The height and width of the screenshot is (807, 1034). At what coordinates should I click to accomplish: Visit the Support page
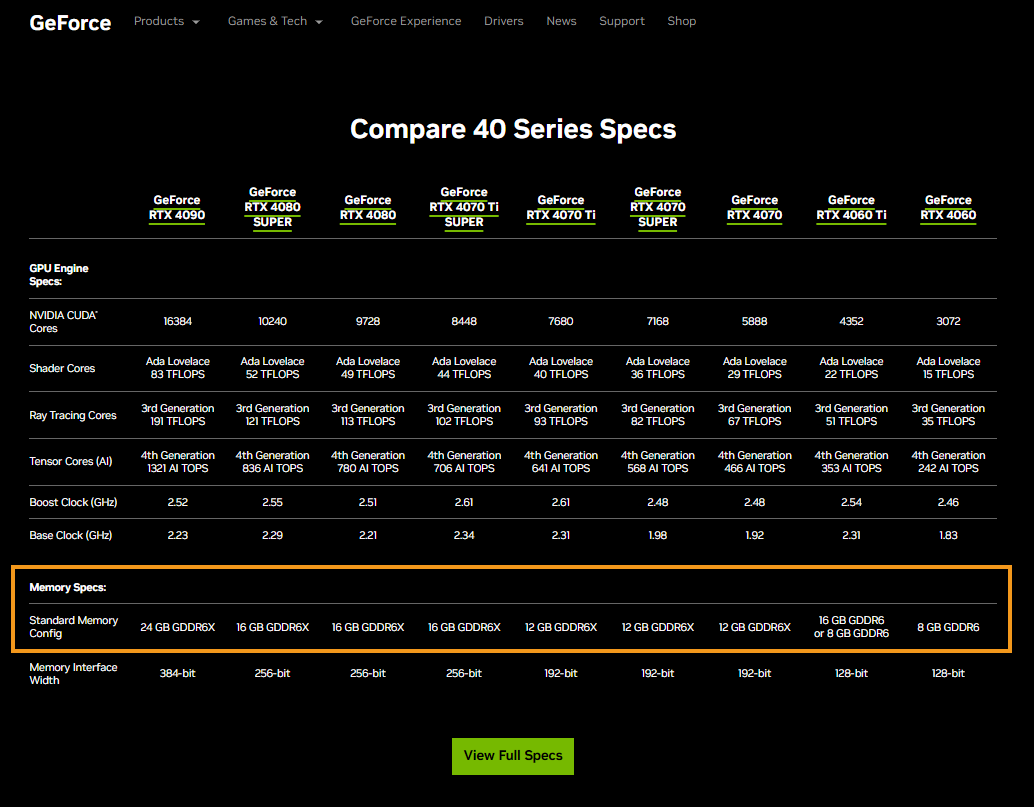pyautogui.click(x=622, y=21)
